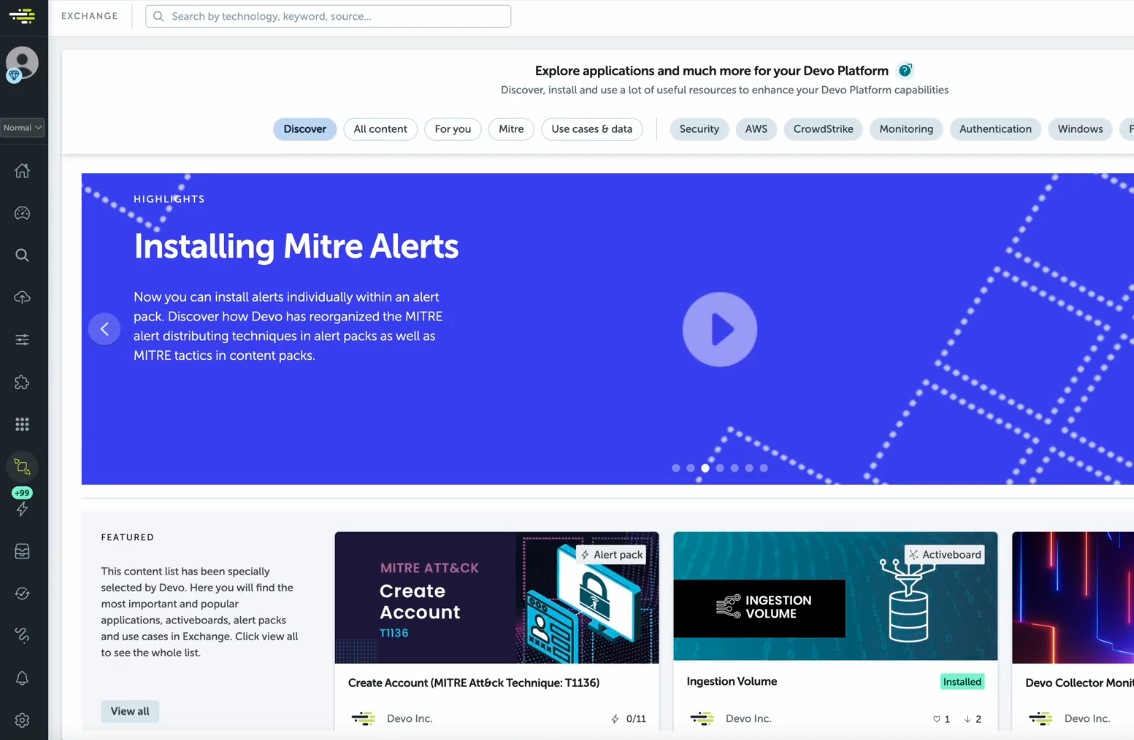The height and width of the screenshot is (740, 1134).
Task: Open the settings gear icon in sidebar
Action: click(x=22, y=720)
